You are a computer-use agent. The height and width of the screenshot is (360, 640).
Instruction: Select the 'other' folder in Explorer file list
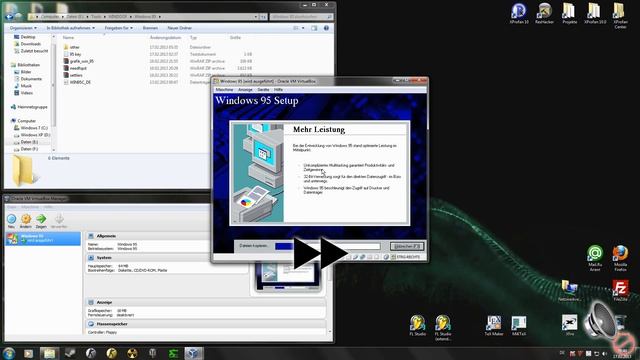(74, 47)
